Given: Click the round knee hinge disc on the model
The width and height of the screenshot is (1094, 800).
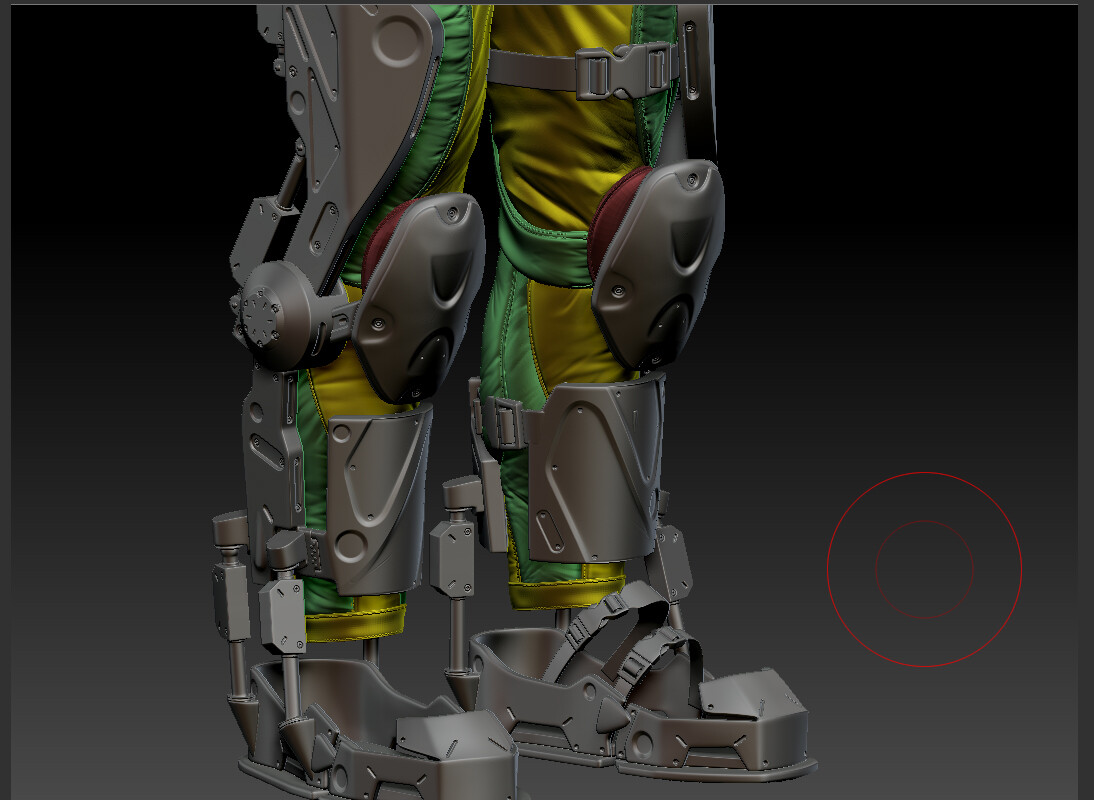Looking at the screenshot, I should click(x=275, y=315).
